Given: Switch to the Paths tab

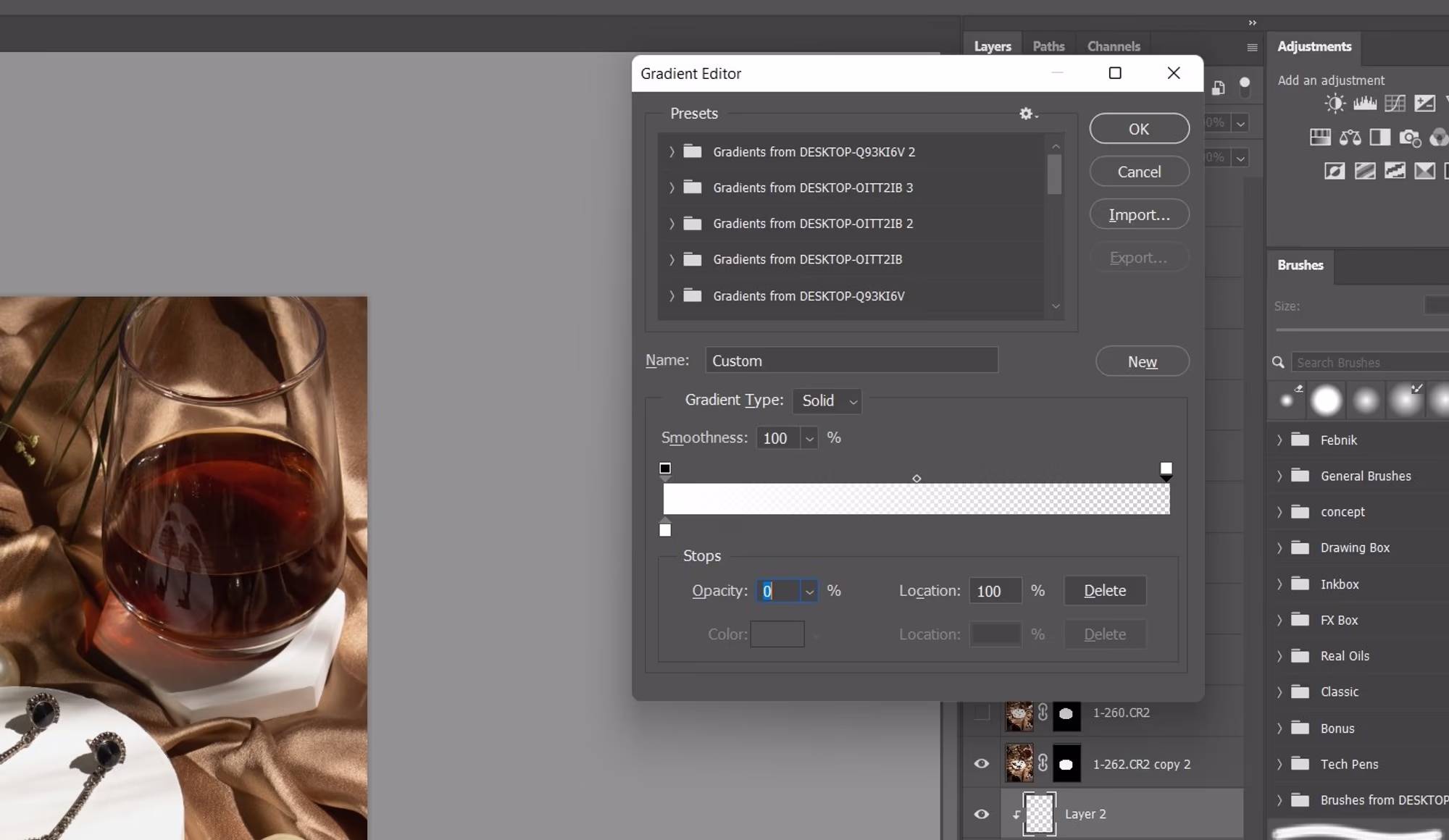Looking at the screenshot, I should 1048,46.
